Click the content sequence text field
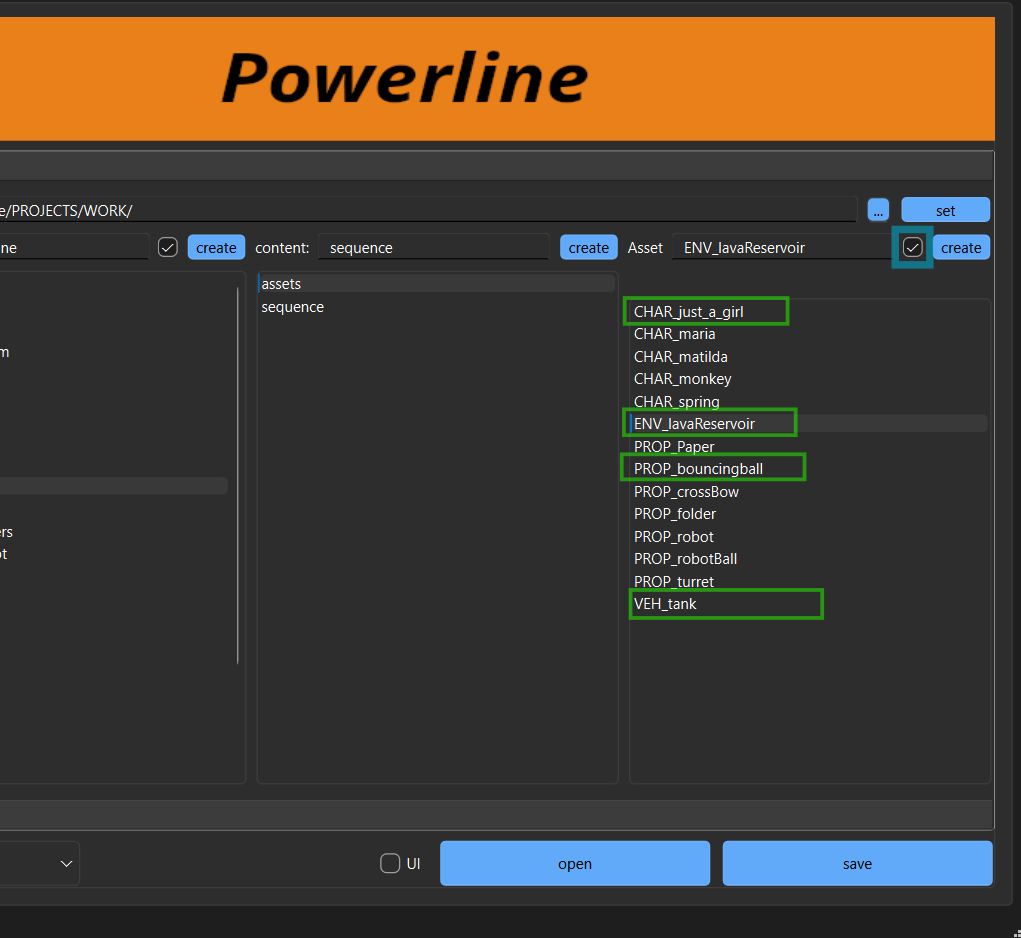The width and height of the screenshot is (1021, 938). [432, 247]
